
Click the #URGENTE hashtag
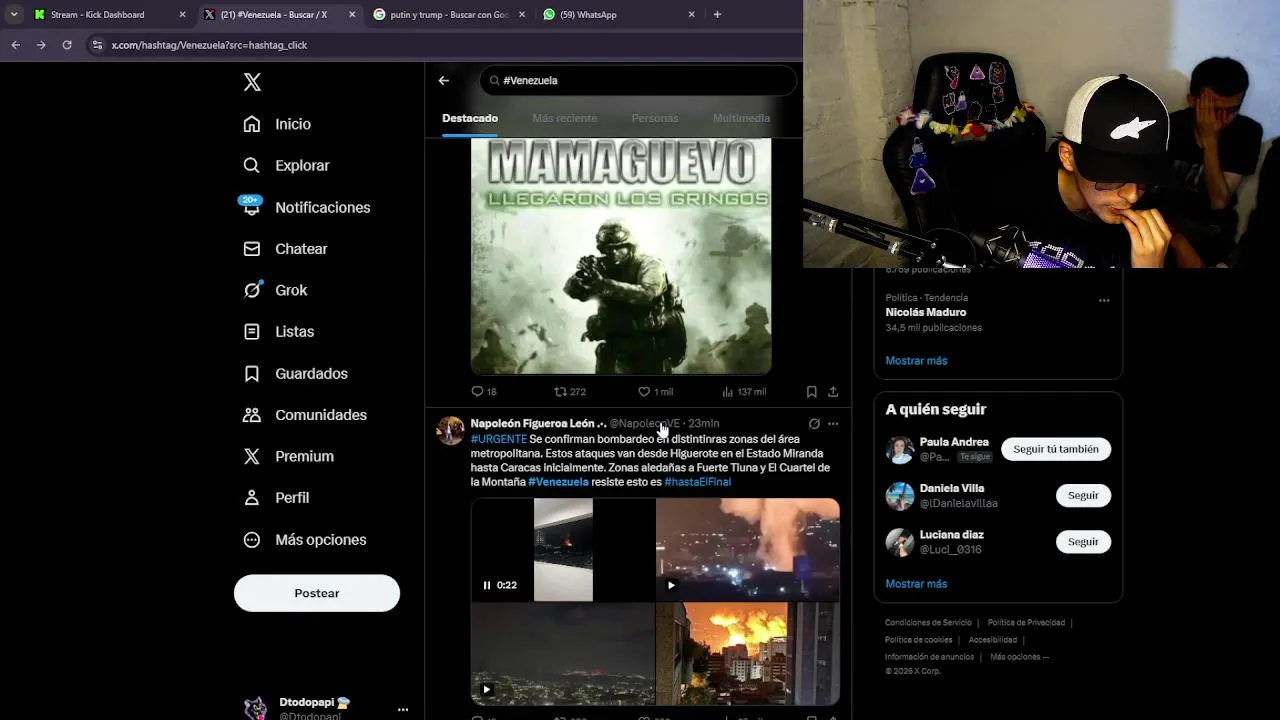(498, 439)
